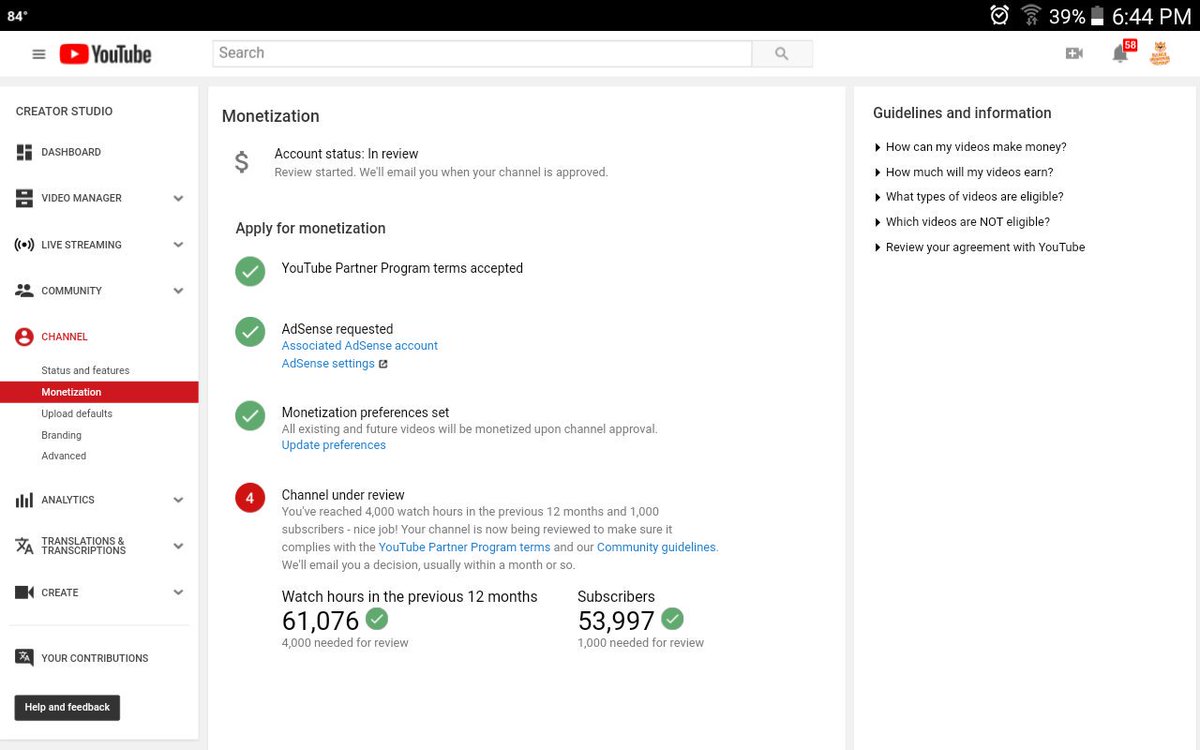Open the hamburger guide menu
This screenshot has height=750, width=1200.
coord(39,54)
